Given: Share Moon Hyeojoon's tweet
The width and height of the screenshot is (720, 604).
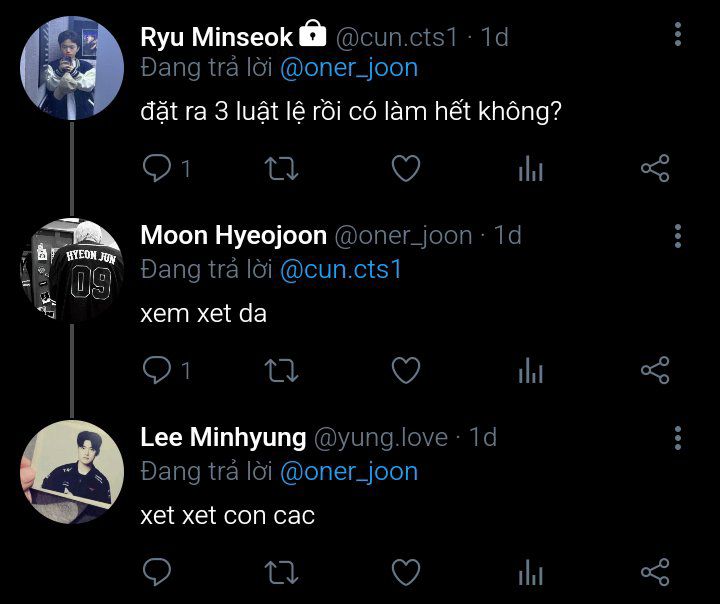Looking at the screenshot, I should pyautogui.click(x=654, y=371).
